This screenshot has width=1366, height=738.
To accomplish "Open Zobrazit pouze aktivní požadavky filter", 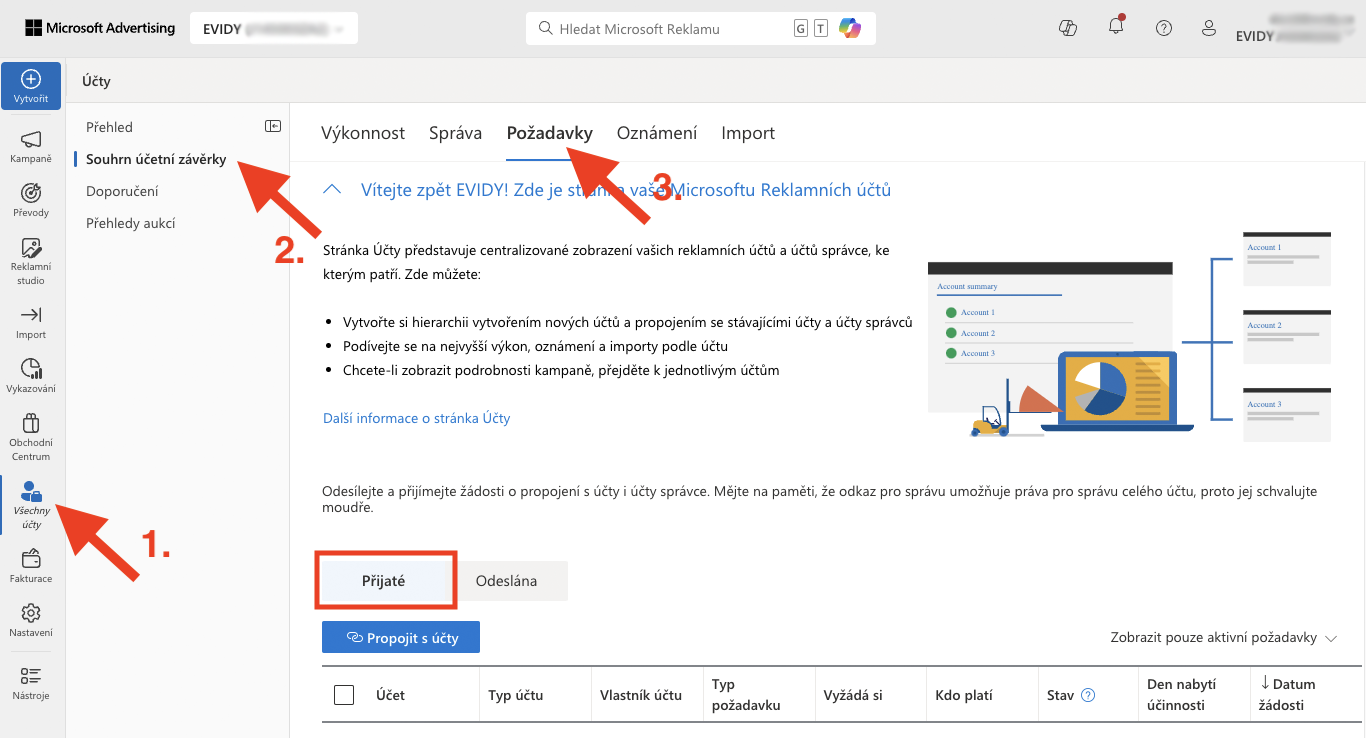I will pyautogui.click(x=1224, y=637).
